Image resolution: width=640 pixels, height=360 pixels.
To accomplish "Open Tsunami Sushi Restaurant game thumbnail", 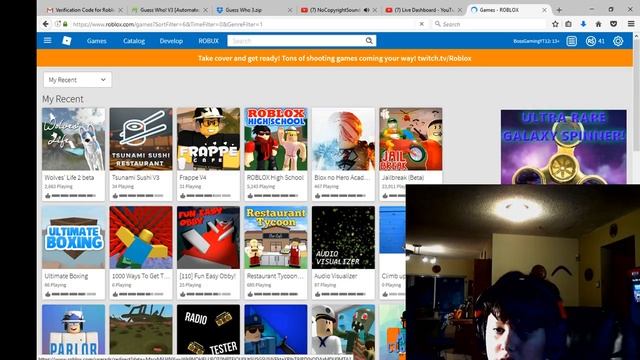I will point(141,139).
